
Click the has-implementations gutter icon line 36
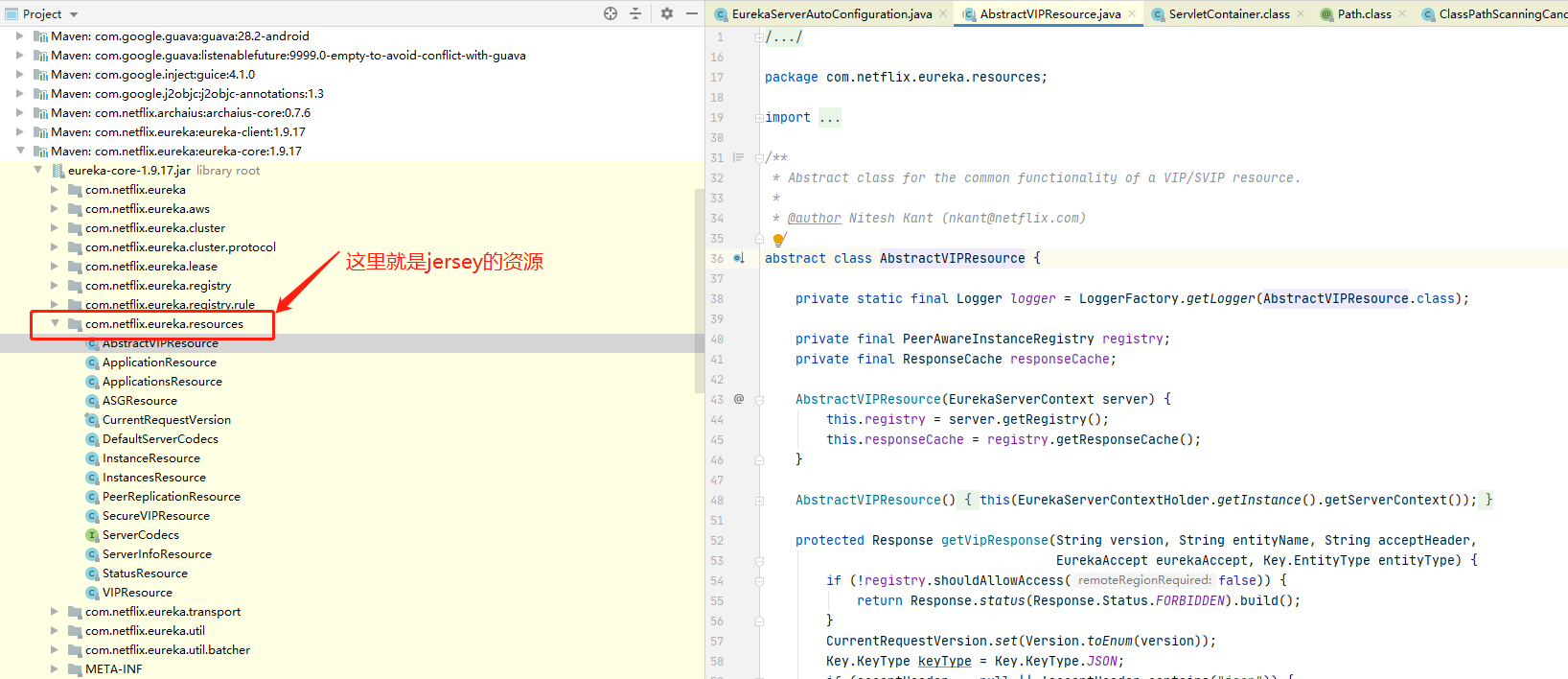click(739, 258)
